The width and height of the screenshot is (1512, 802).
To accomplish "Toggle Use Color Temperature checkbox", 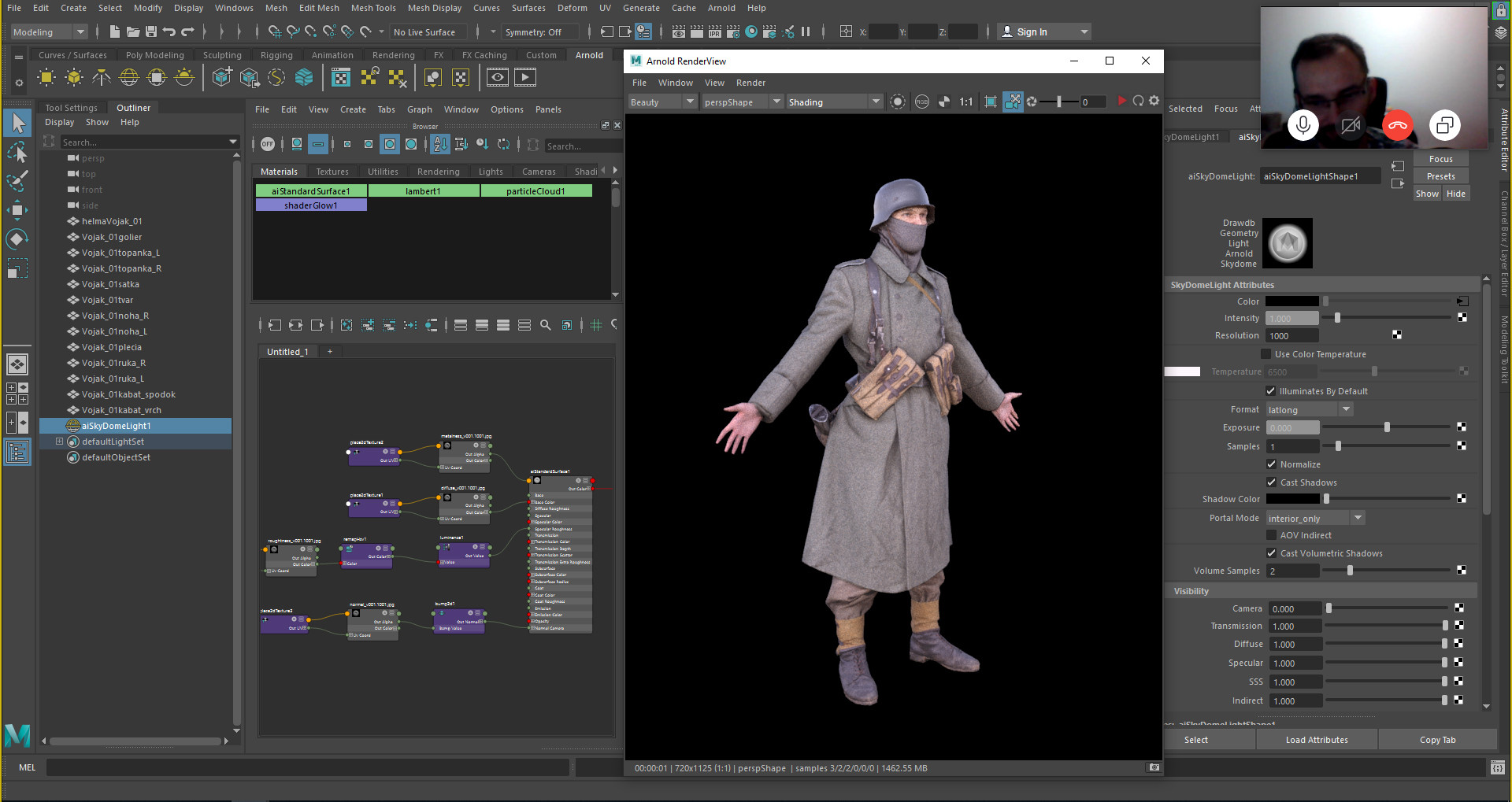I will click(1266, 354).
